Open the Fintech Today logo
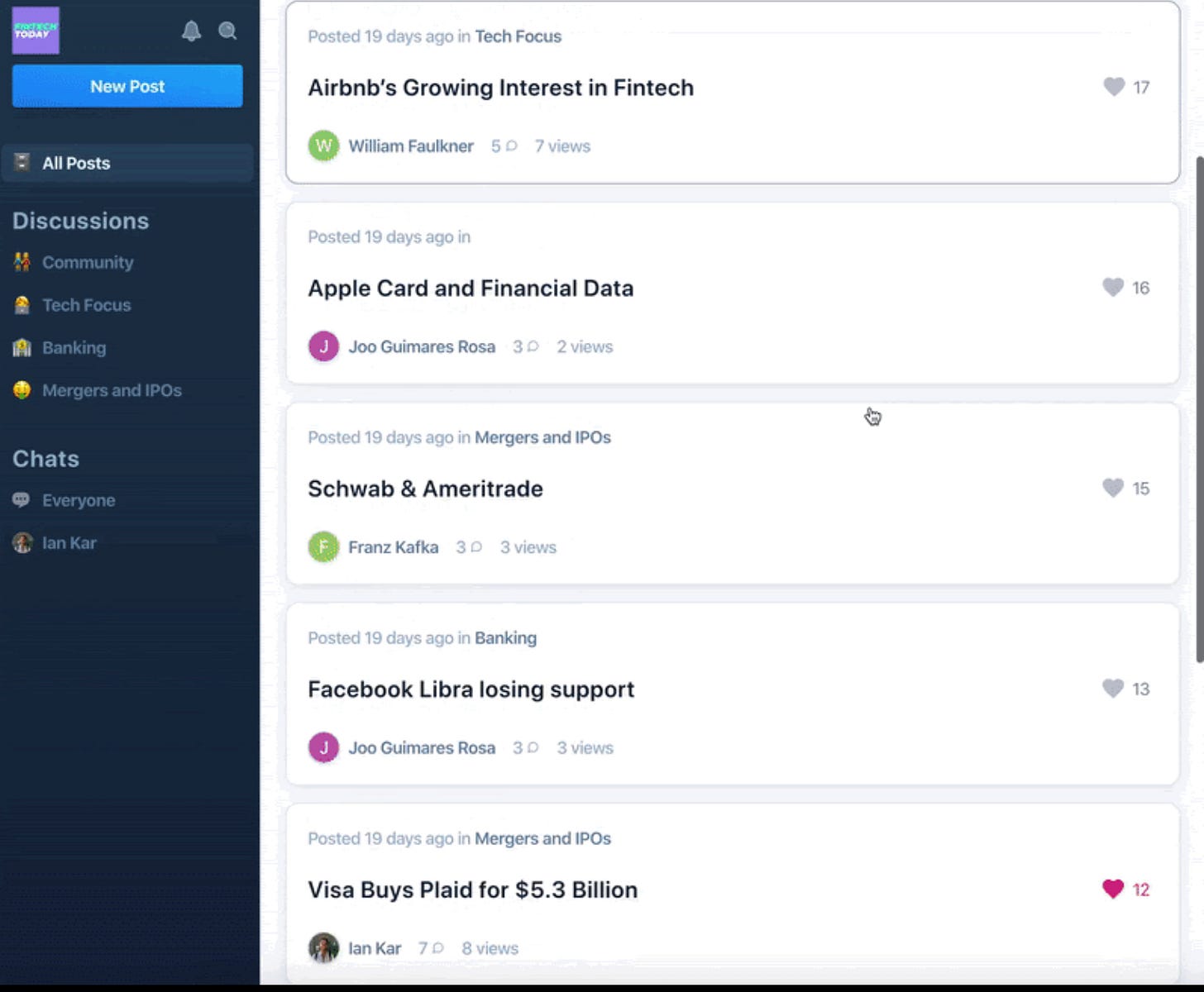Screen dimensions: 1204x992 click(x=36, y=31)
